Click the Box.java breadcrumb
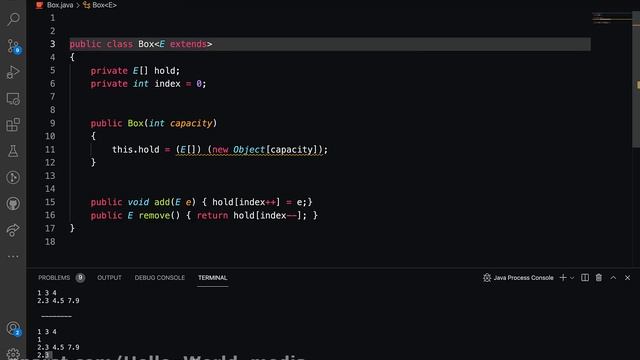Viewport: 640px width, 360px height. pyautogui.click(x=60, y=5)
